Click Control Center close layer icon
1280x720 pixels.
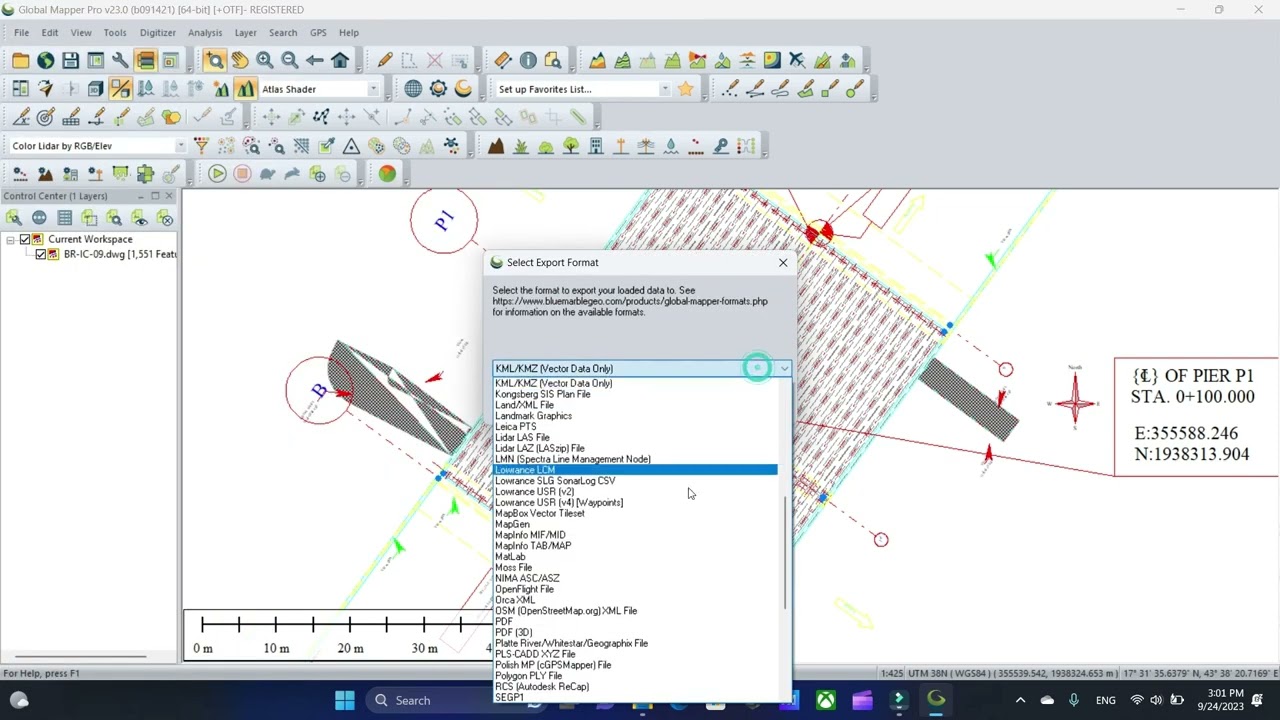166,218
